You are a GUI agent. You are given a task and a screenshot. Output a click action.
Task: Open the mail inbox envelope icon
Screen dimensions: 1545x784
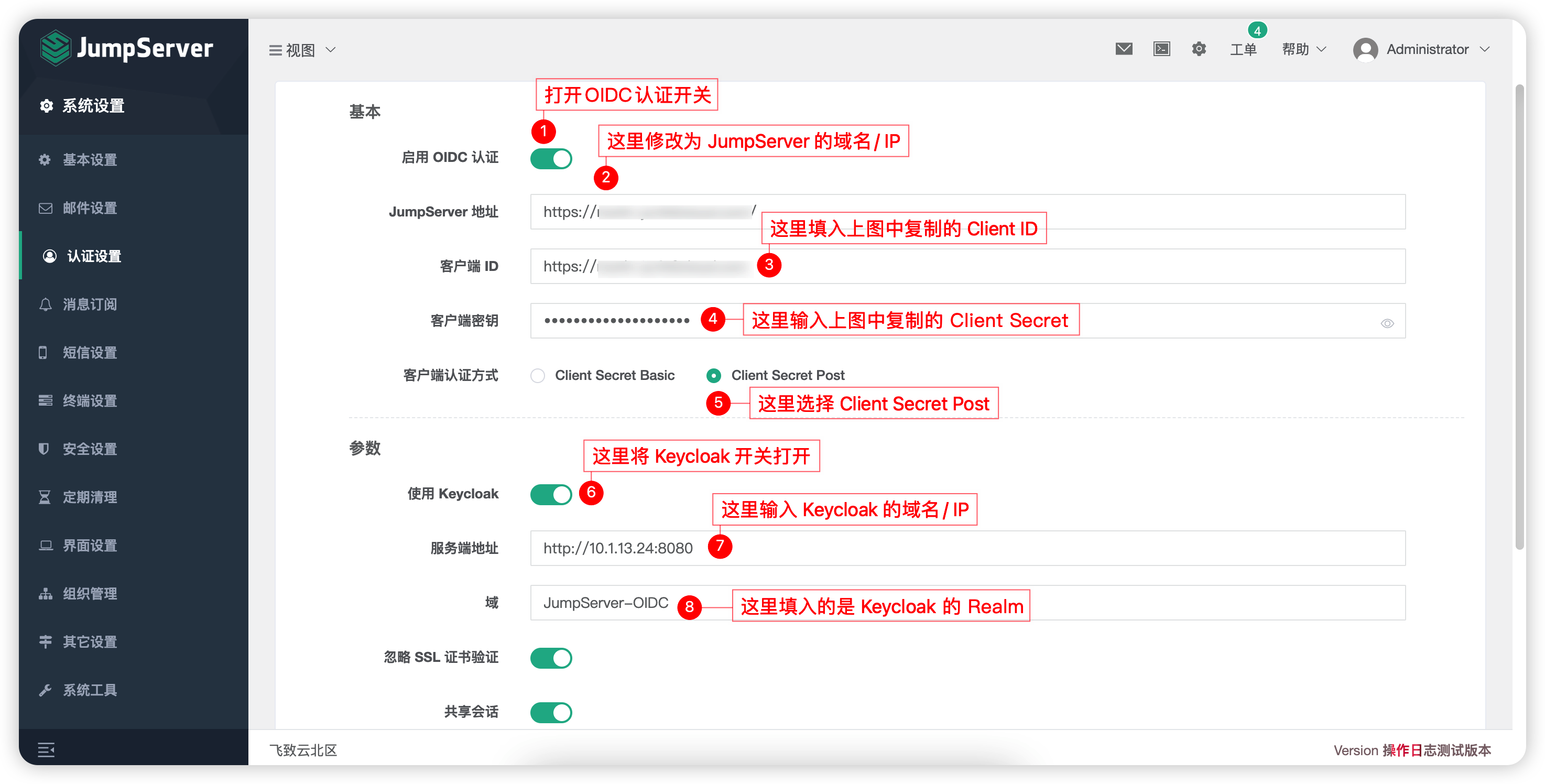click(1124, 49)
